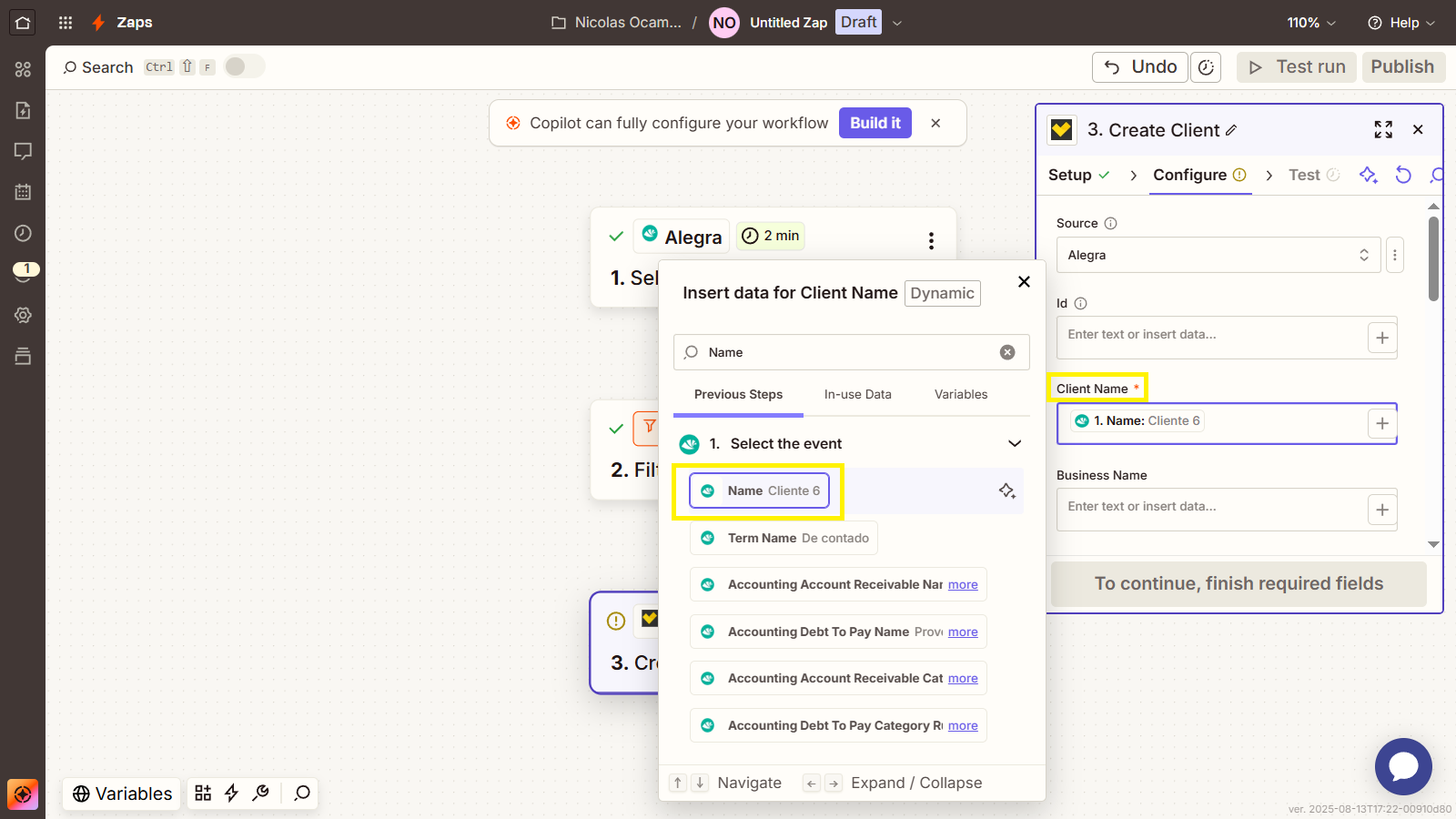Image resolution: width=1456 pixels, height=819 pixels.
Task: Switch to the Previous Steps tab
Action: pyautogui.click(x=738, y=395)
